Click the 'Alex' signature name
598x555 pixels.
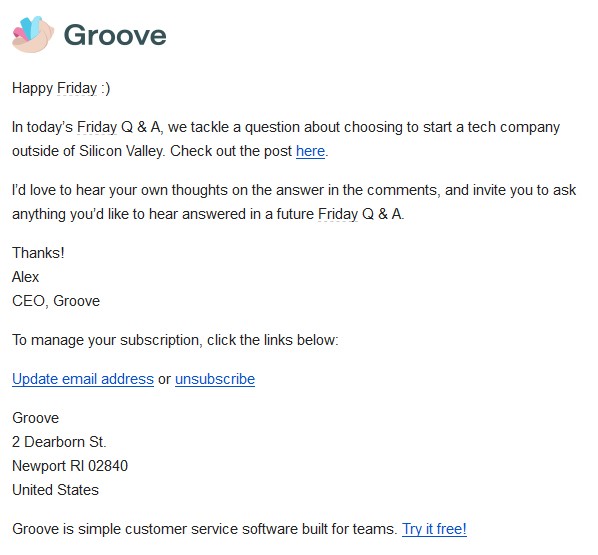26,277
